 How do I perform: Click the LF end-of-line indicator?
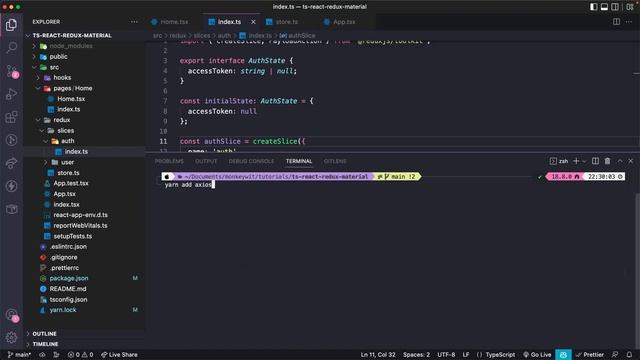[466, 355]
